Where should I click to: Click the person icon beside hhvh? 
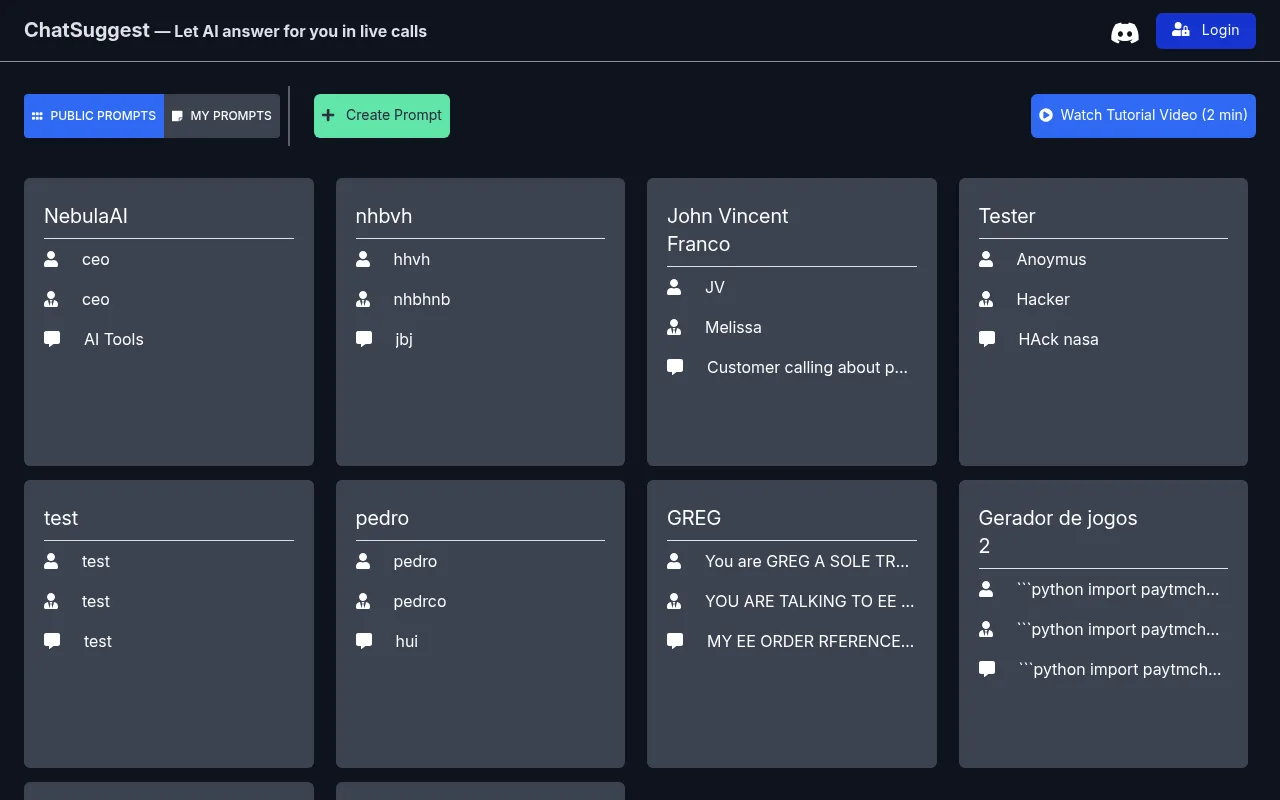(x=363, y=259)
